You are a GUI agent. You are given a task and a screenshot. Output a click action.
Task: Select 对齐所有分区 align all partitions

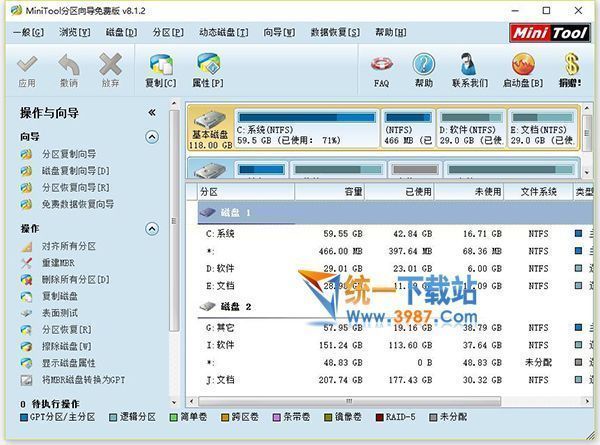pyautogui.click(x=69, y=246)
